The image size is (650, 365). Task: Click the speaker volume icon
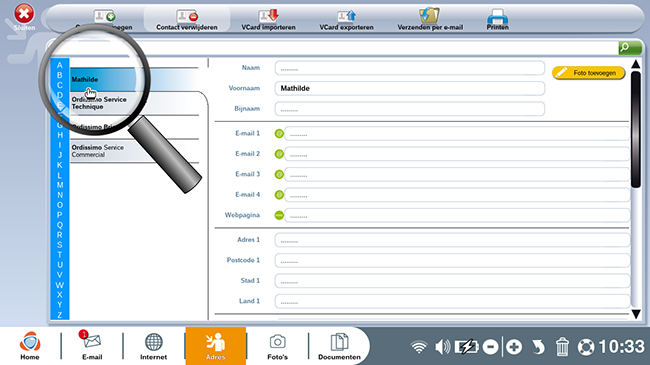coord(442,347)
